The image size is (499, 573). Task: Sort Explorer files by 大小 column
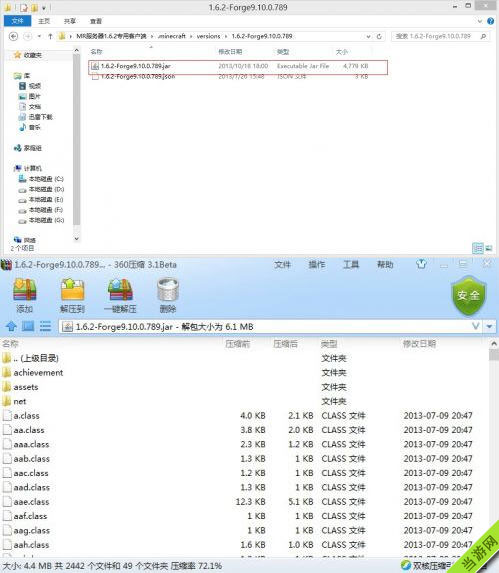(x=342, y=52)
